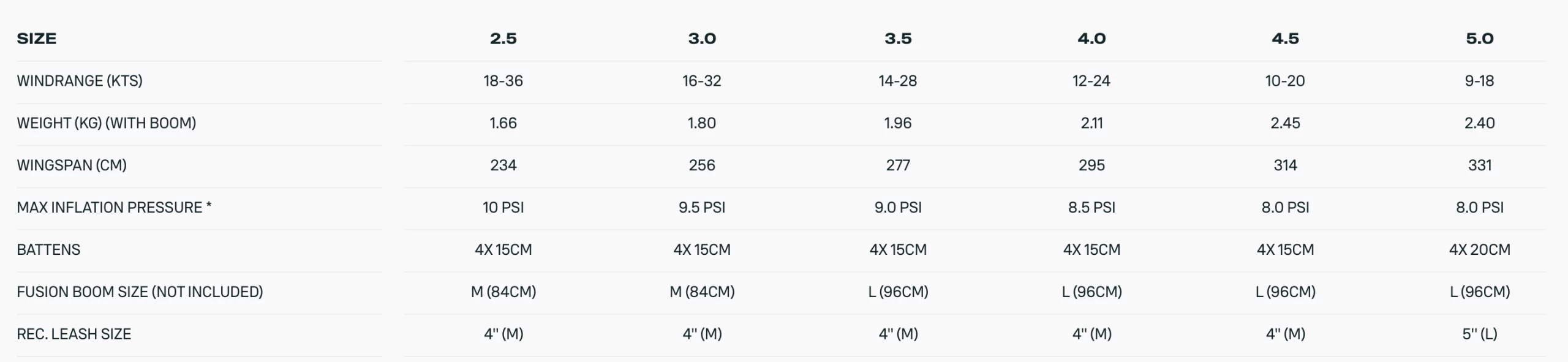Select the MAX INFLATION PRESSURE label

click(x=114, y=208)
